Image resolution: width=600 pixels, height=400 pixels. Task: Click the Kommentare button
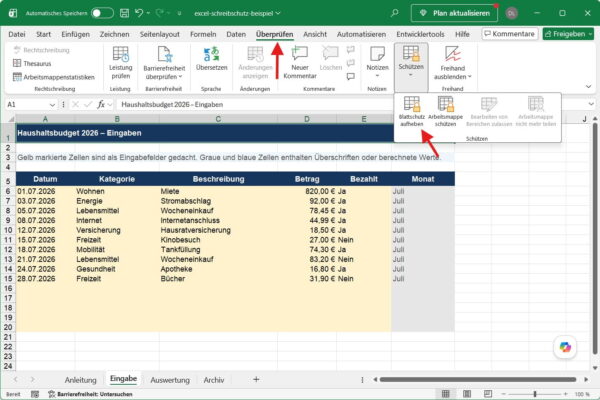510,34
